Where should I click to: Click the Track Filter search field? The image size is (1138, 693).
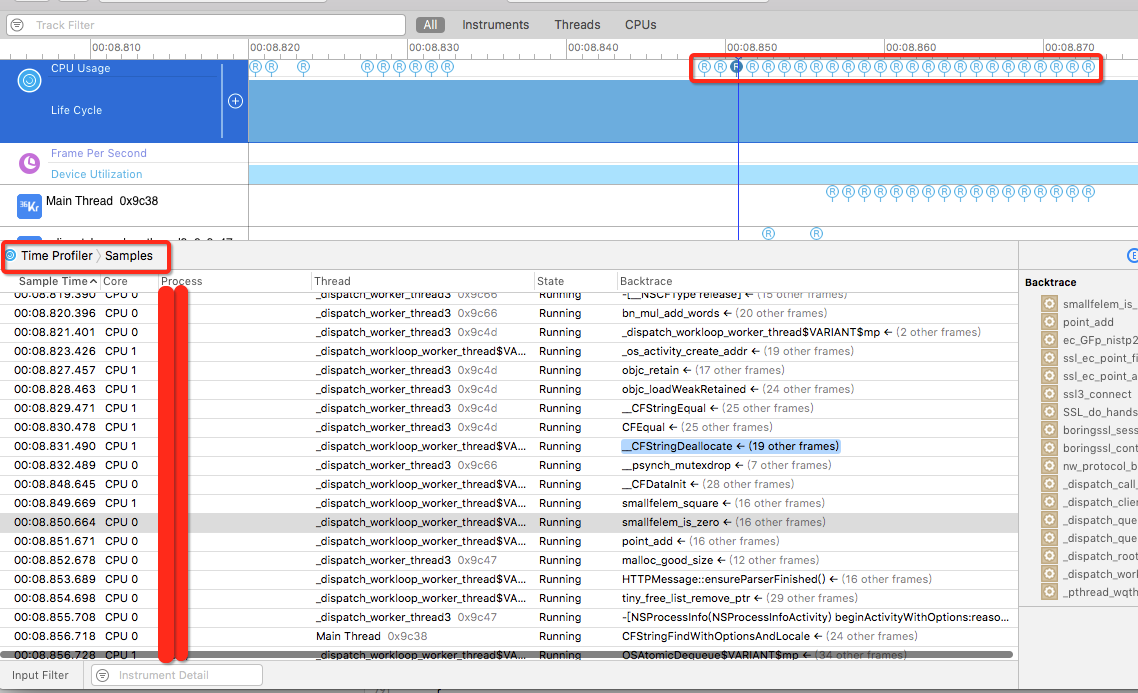point(205,25)
